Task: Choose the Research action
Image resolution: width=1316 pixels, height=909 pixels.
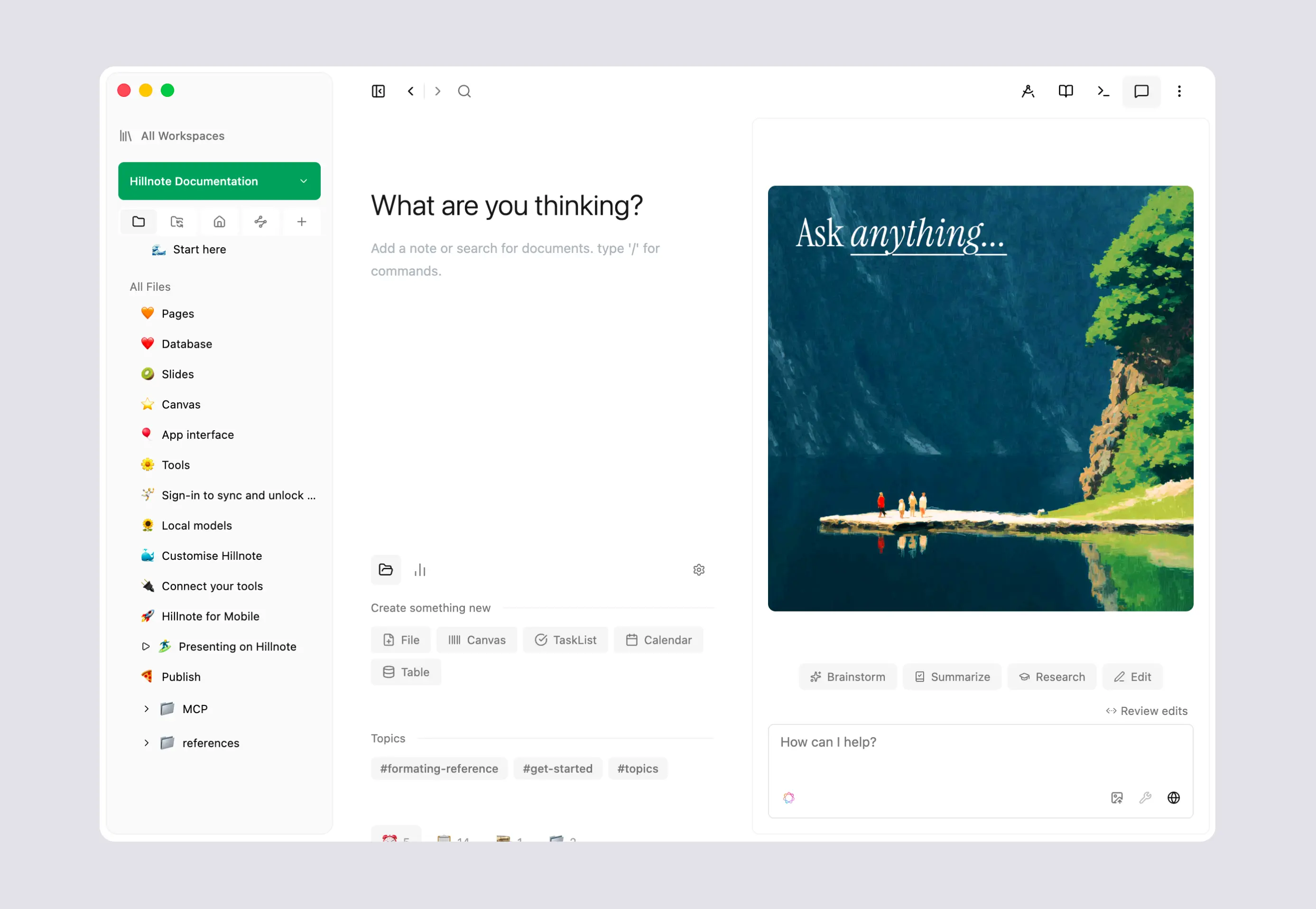Action: 1051,677
